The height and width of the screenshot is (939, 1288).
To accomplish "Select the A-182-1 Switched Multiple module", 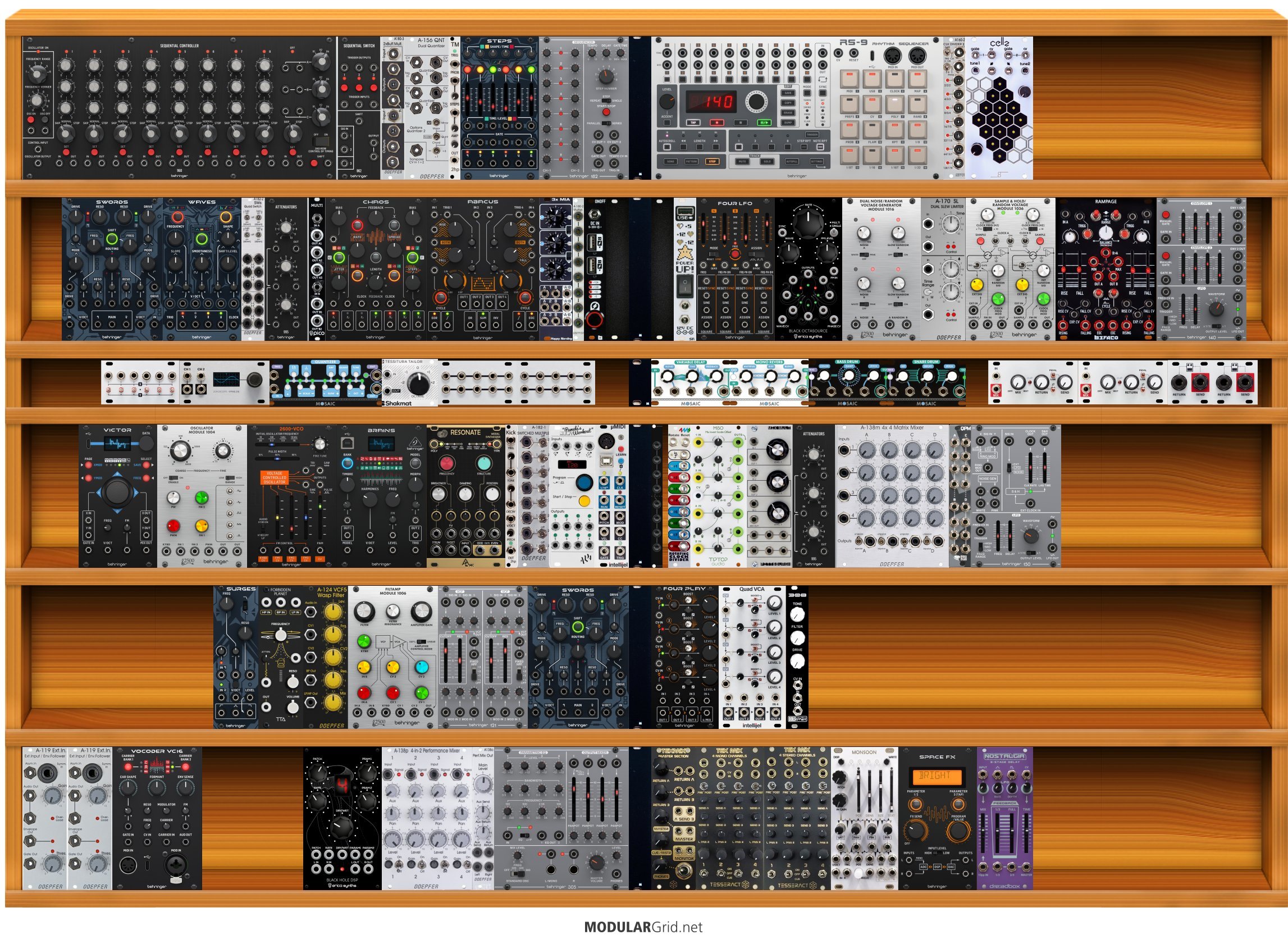I will 532,496.
